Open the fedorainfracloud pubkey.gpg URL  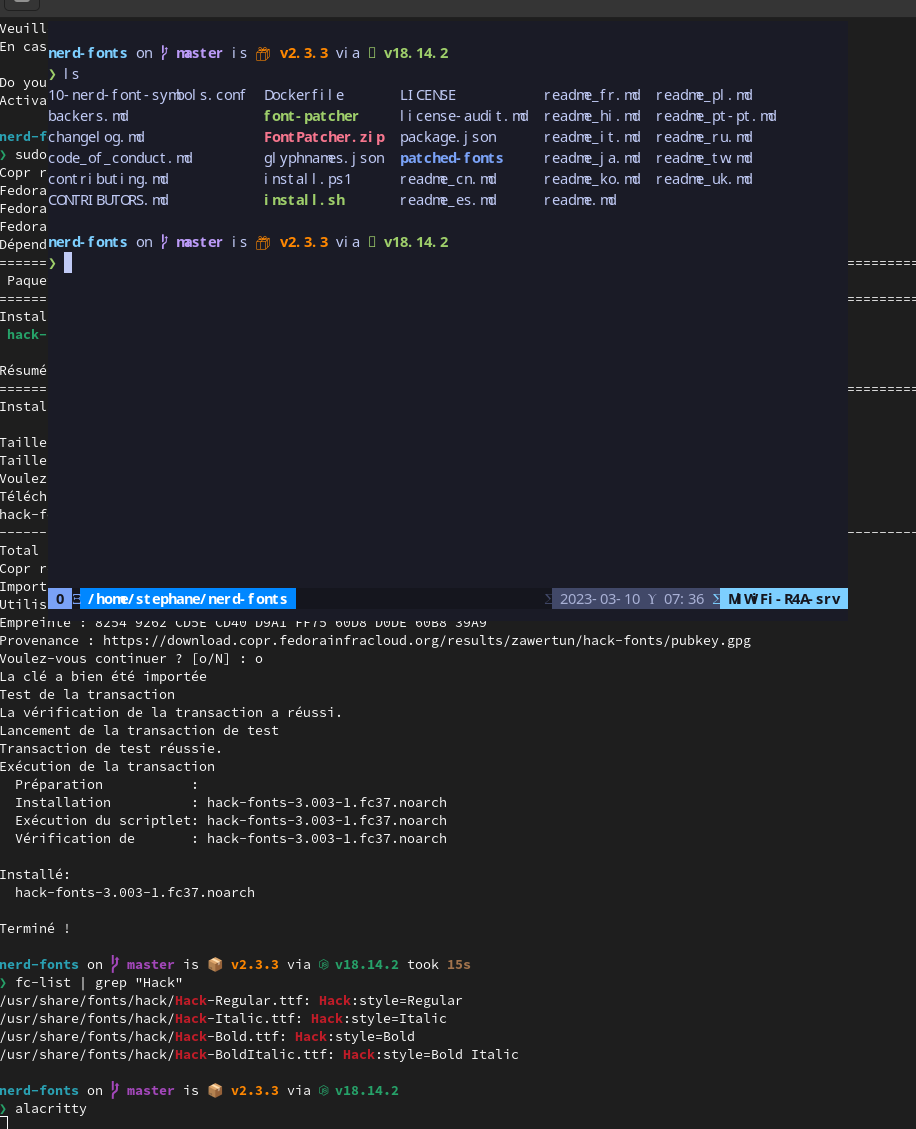[426, 640]
